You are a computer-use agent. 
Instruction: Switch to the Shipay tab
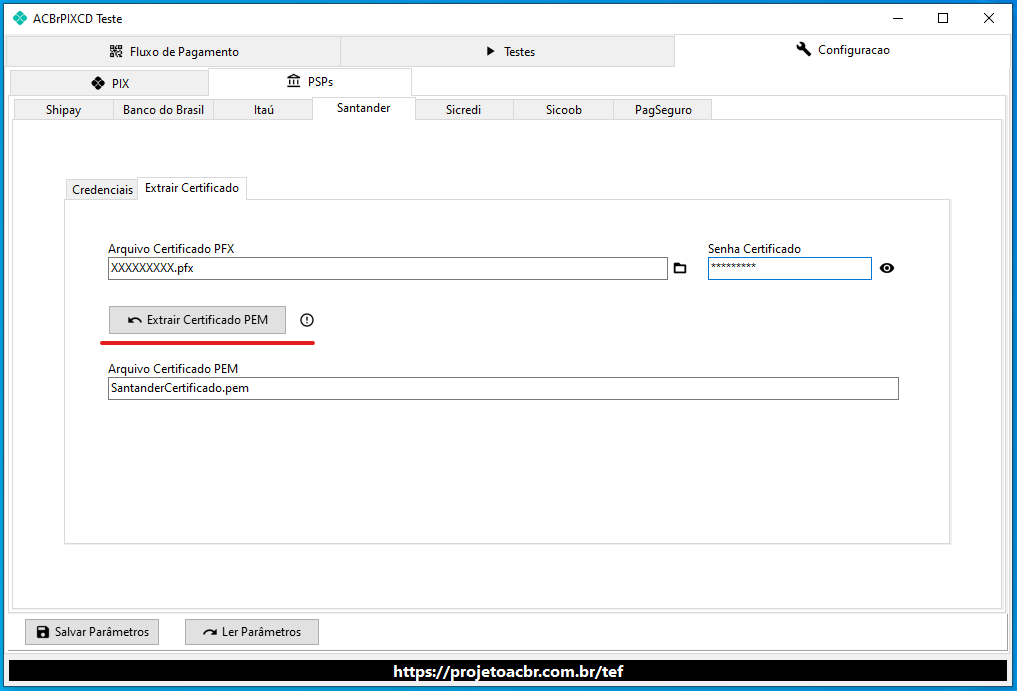tap(64, 110)
